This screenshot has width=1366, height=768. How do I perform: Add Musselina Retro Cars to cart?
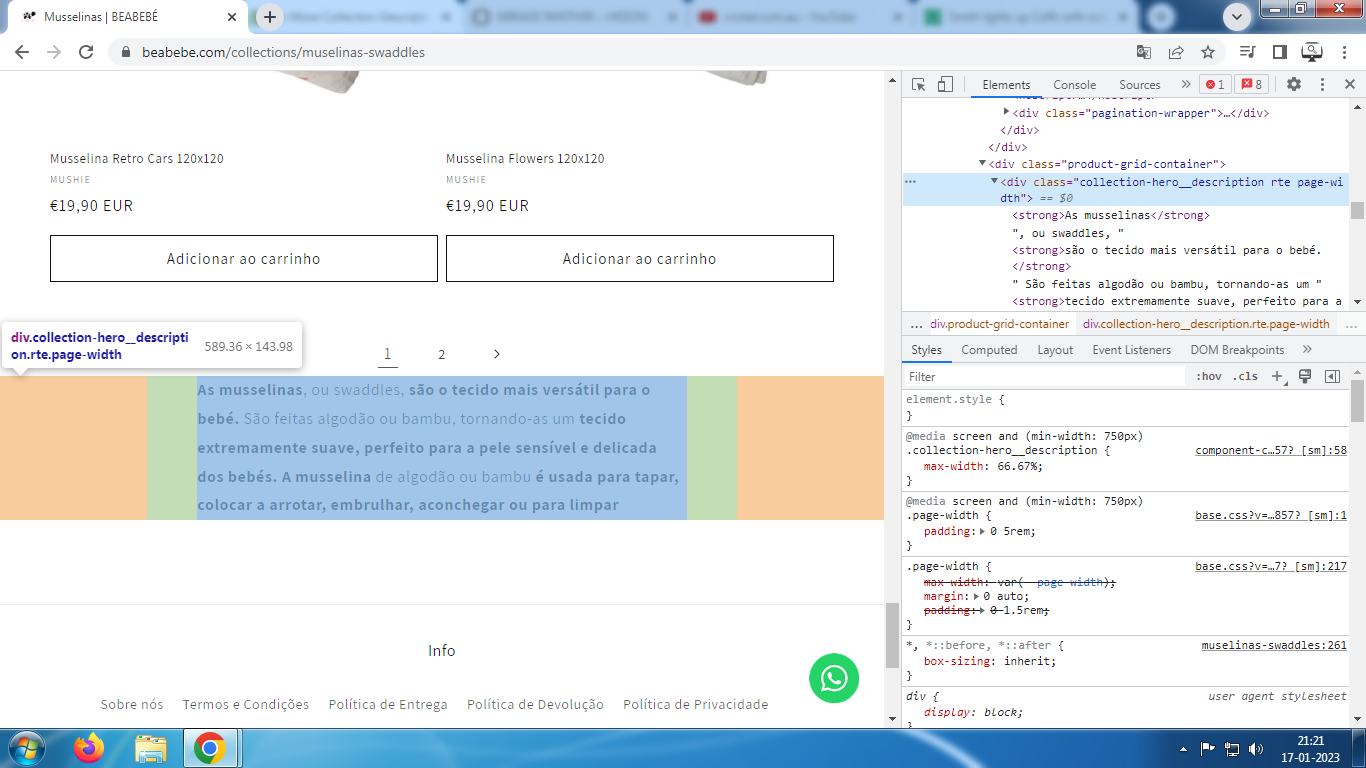243,259
